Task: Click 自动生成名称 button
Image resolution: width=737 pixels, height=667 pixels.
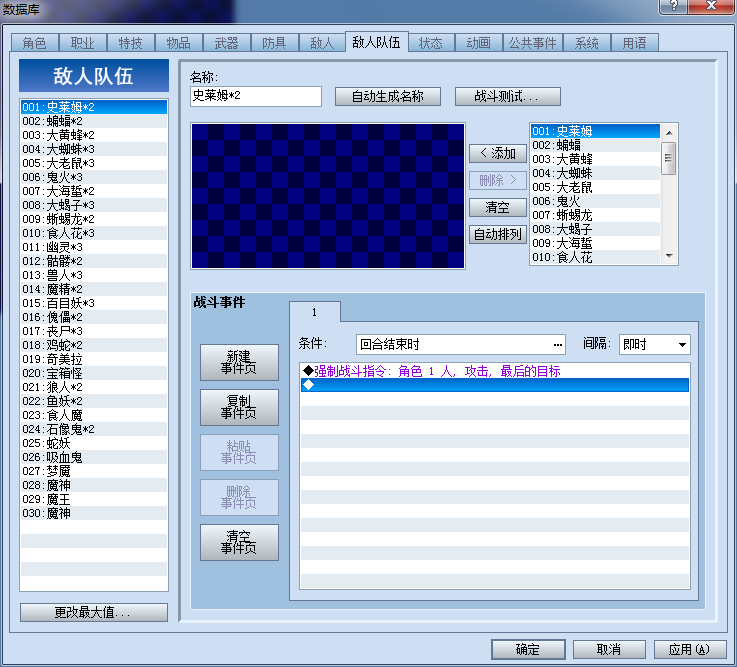Action: point(388,96)
